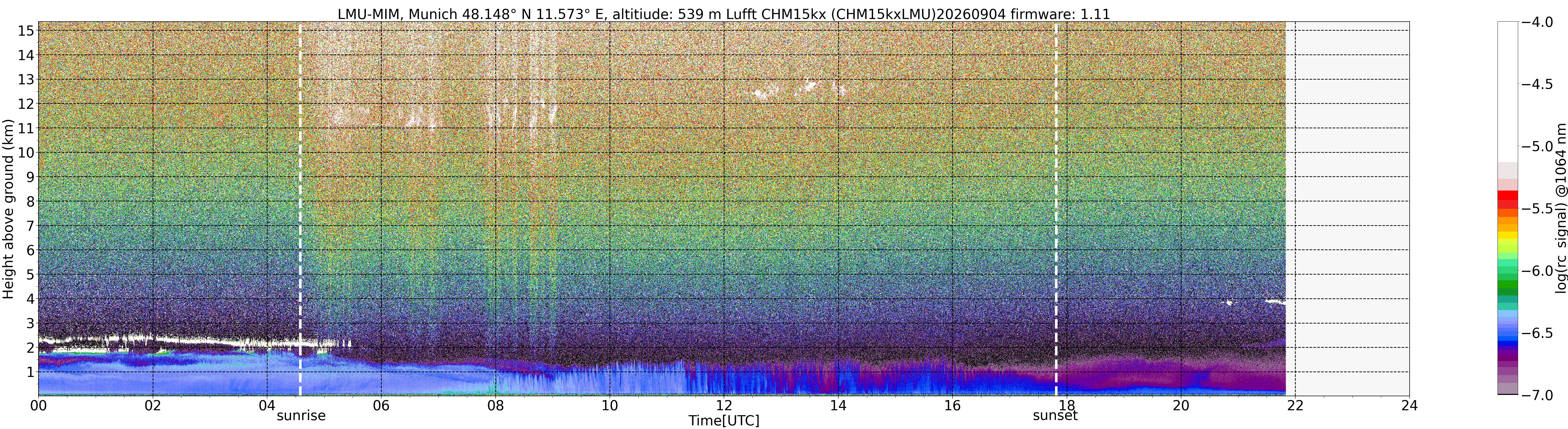Click the dashed white sunset line

tap(1056, 209)
